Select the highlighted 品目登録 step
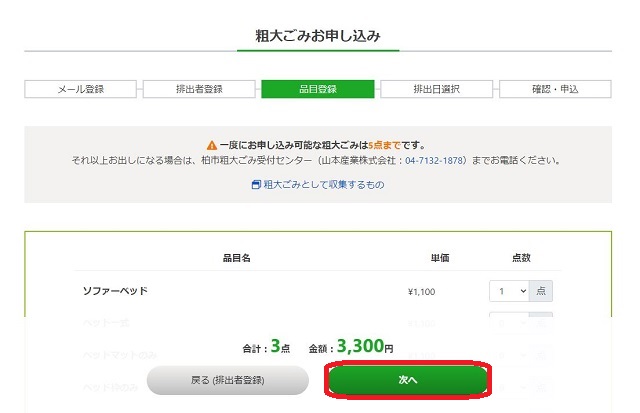Image resolution: width=640 pixels, height=413 pixels. [318, 89]
